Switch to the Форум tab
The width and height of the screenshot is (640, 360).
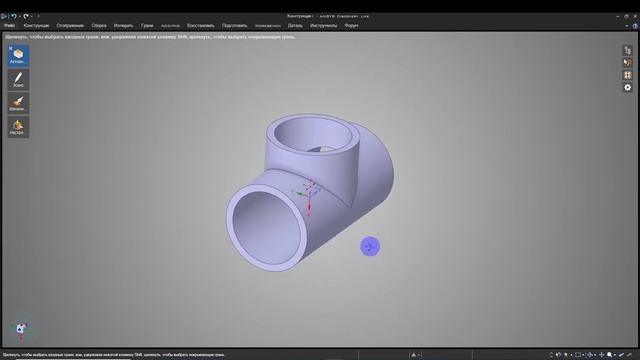[x=351, y=25]
